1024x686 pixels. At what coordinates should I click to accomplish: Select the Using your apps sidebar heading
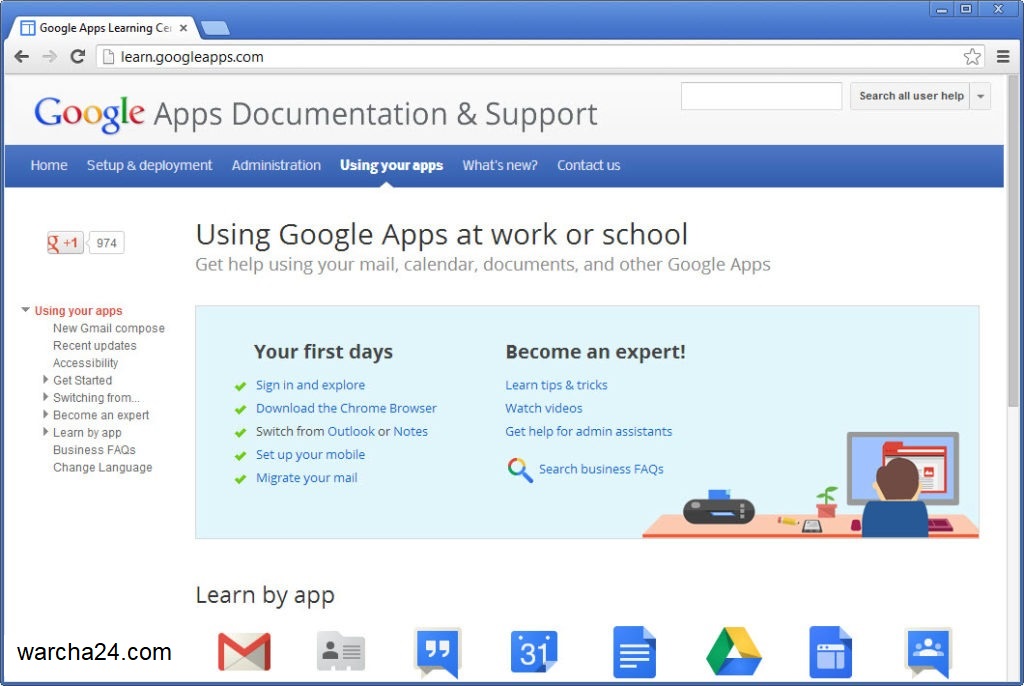pos(78,311)
